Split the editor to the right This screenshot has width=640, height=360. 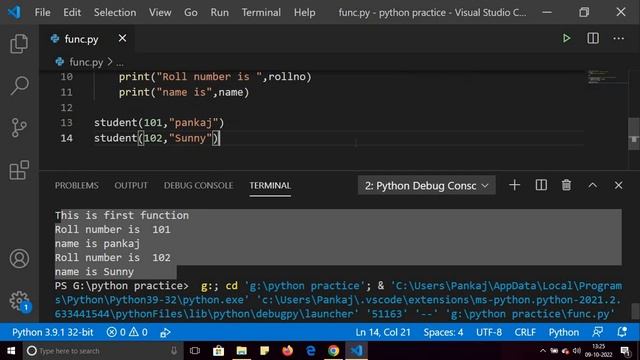(593, 38)
